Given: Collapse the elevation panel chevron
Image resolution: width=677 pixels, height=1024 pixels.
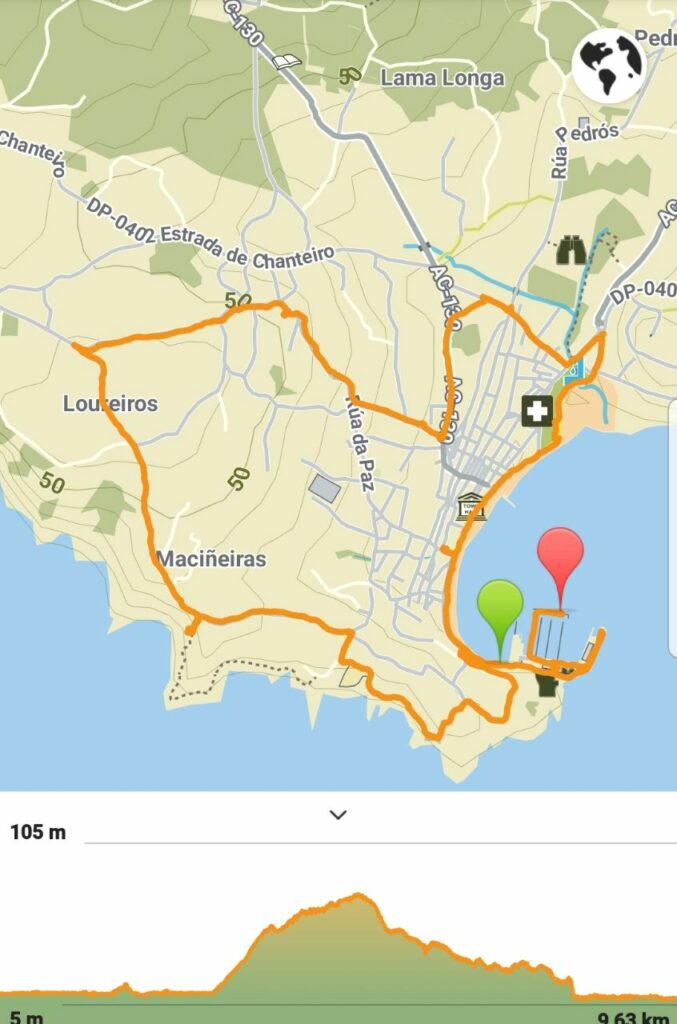Looking at the screenshot, I should coord(338,814).
